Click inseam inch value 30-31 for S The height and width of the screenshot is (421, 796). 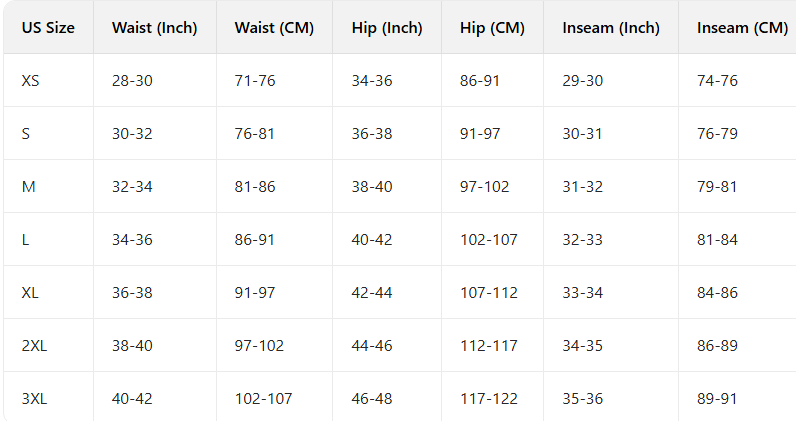pos(583,134)
